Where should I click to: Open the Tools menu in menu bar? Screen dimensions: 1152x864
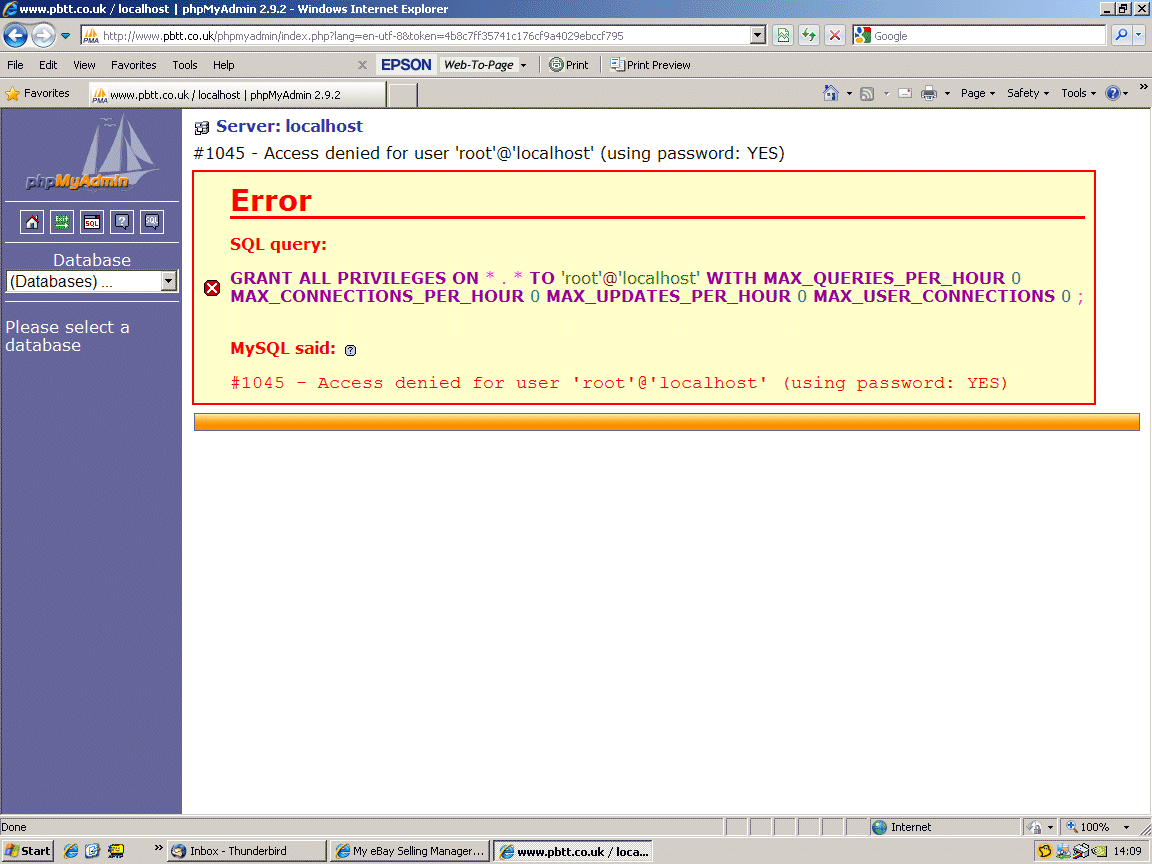184,65
